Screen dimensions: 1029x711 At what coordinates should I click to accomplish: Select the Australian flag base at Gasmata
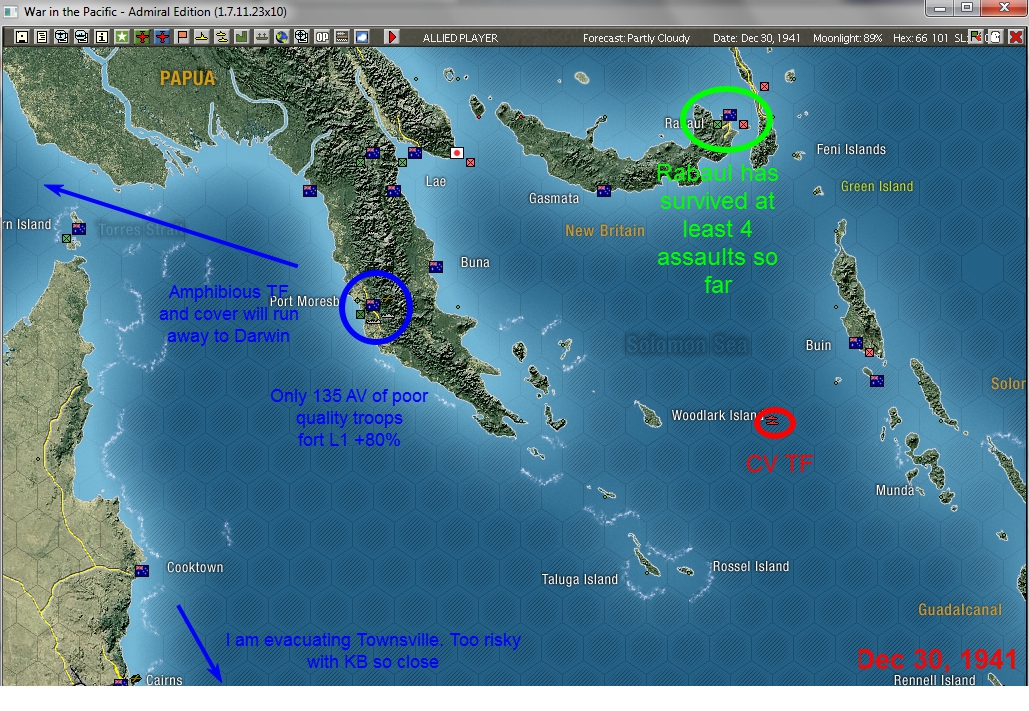(604, 191)
